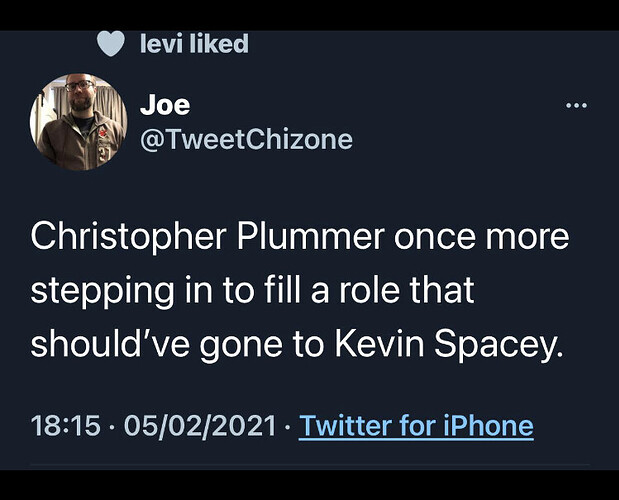
Task: Click the heart icon beside "levi liked"
Action: point(112,44)
